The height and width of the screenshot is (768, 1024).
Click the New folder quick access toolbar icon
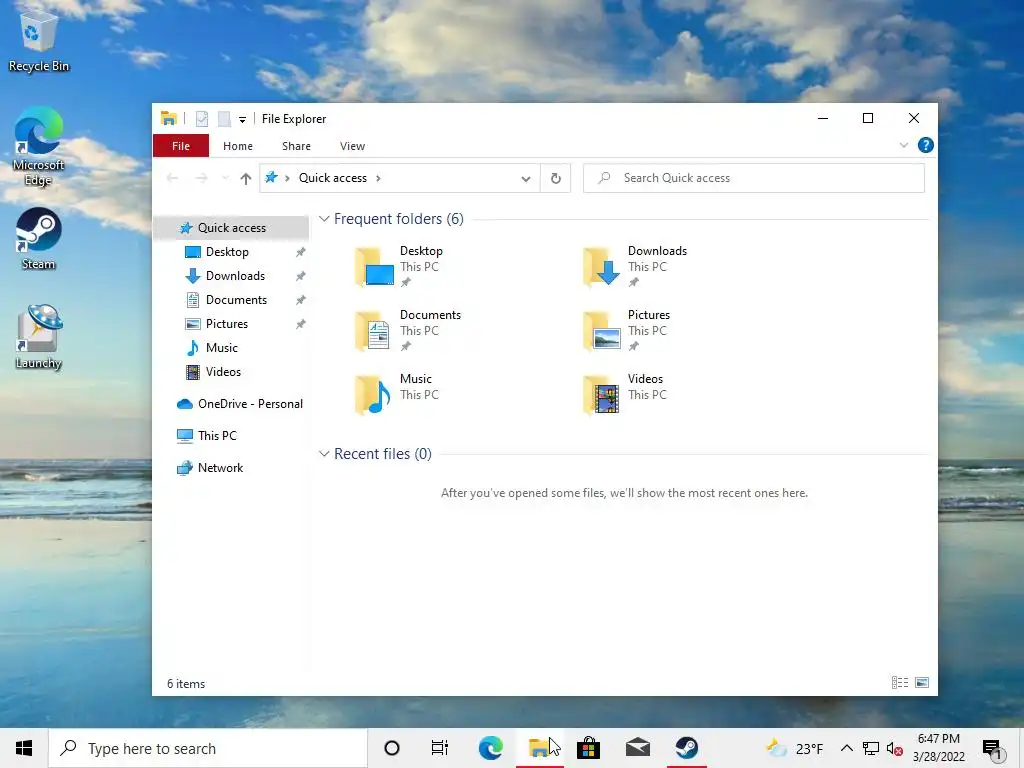223,119
